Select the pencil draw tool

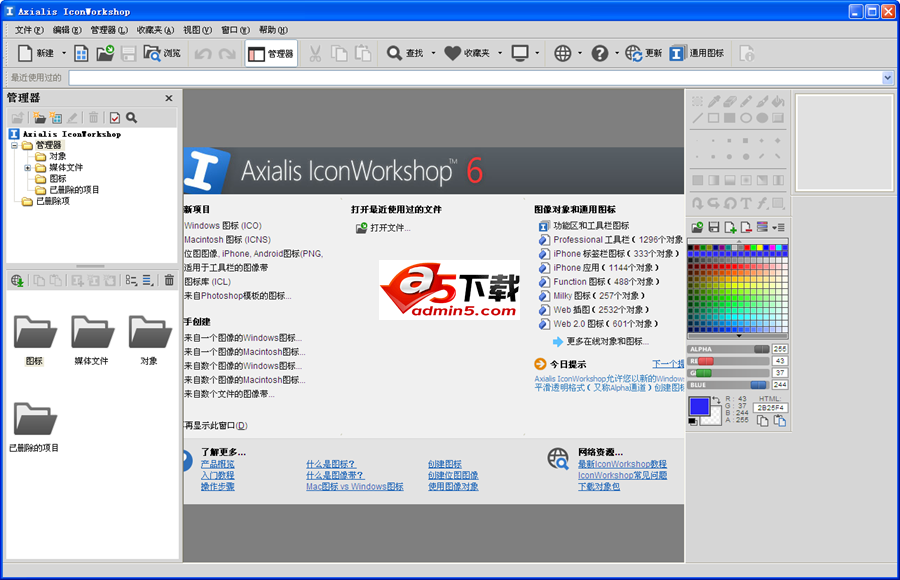point(746,102)
